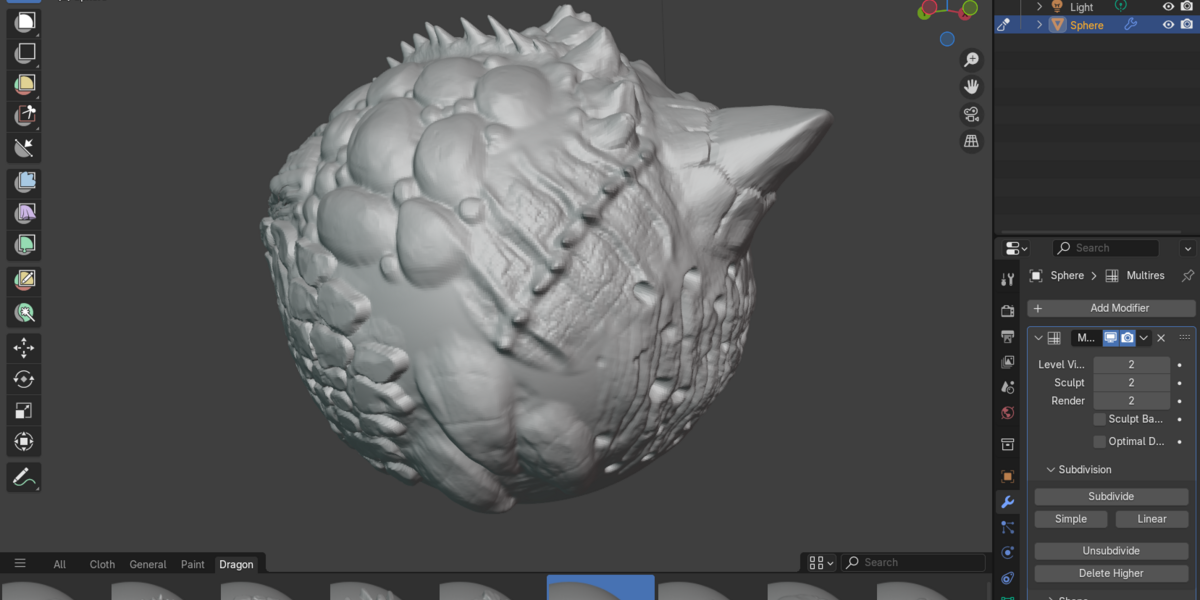Expand the Light item in the outliner
The image size is (1200, 600).
click(x=1040, y=6)
